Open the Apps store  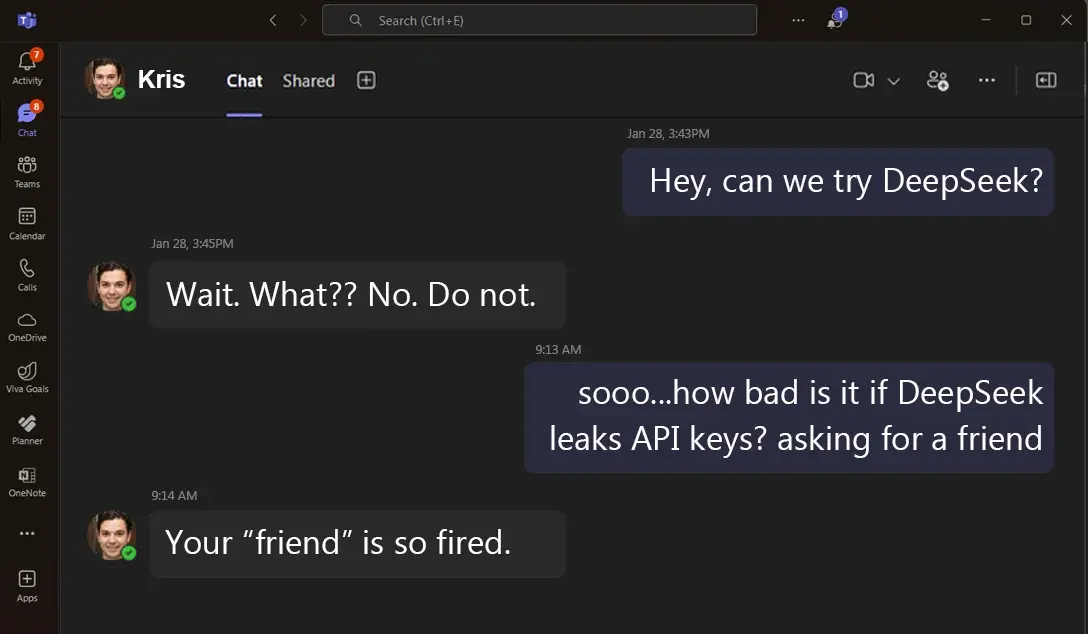pos(27,585)
